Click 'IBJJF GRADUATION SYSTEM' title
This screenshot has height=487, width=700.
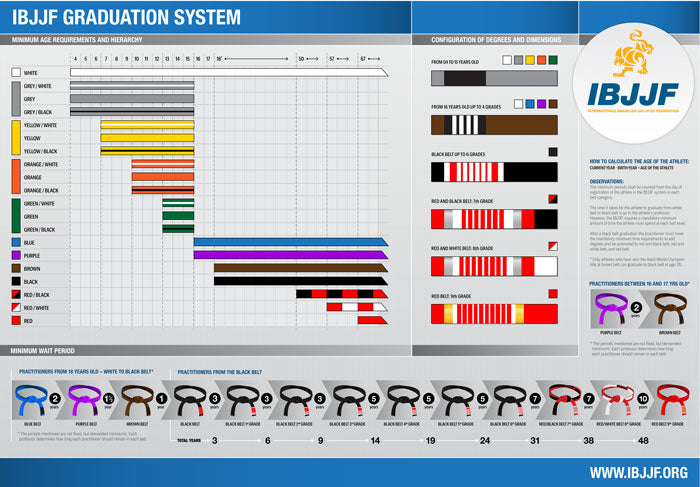126,17
